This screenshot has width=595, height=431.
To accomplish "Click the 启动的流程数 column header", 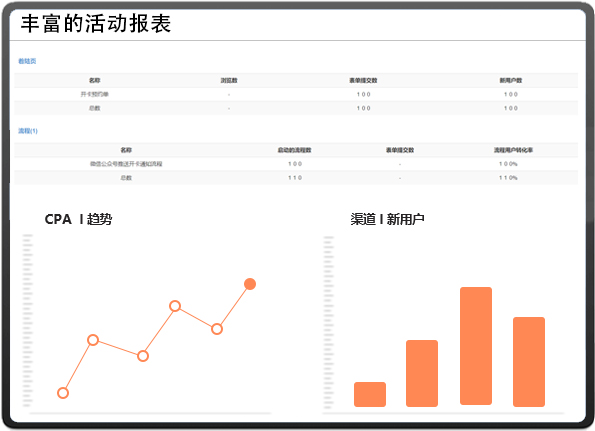I will 294,150.
